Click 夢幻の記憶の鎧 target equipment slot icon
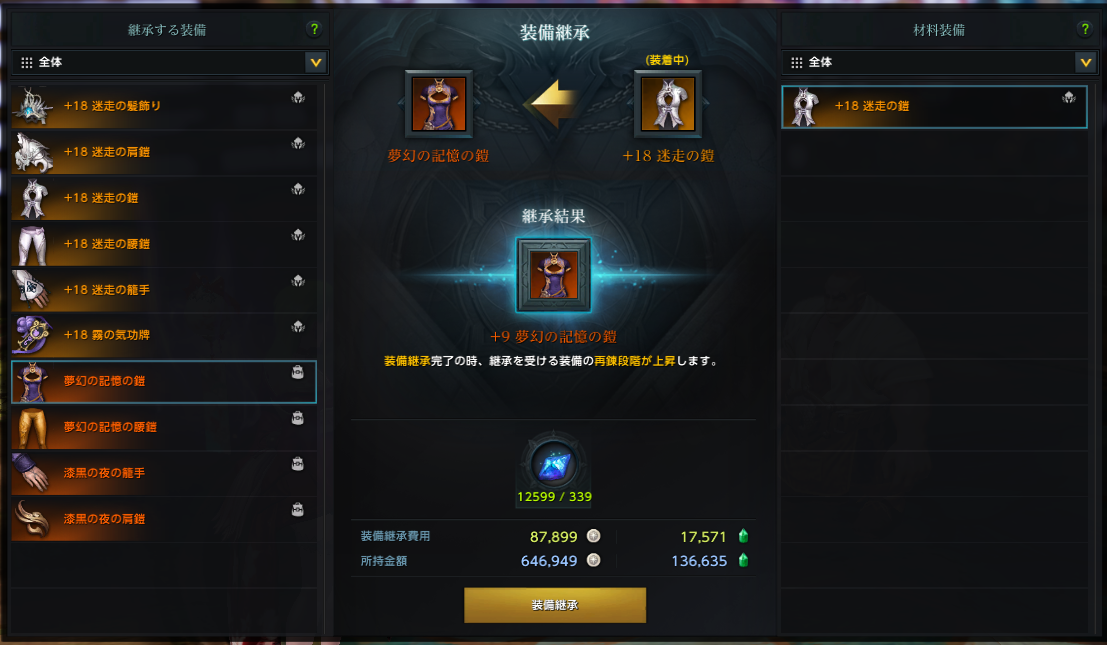Viewport: 1107px width, 645px height. (x=438, y=104)
